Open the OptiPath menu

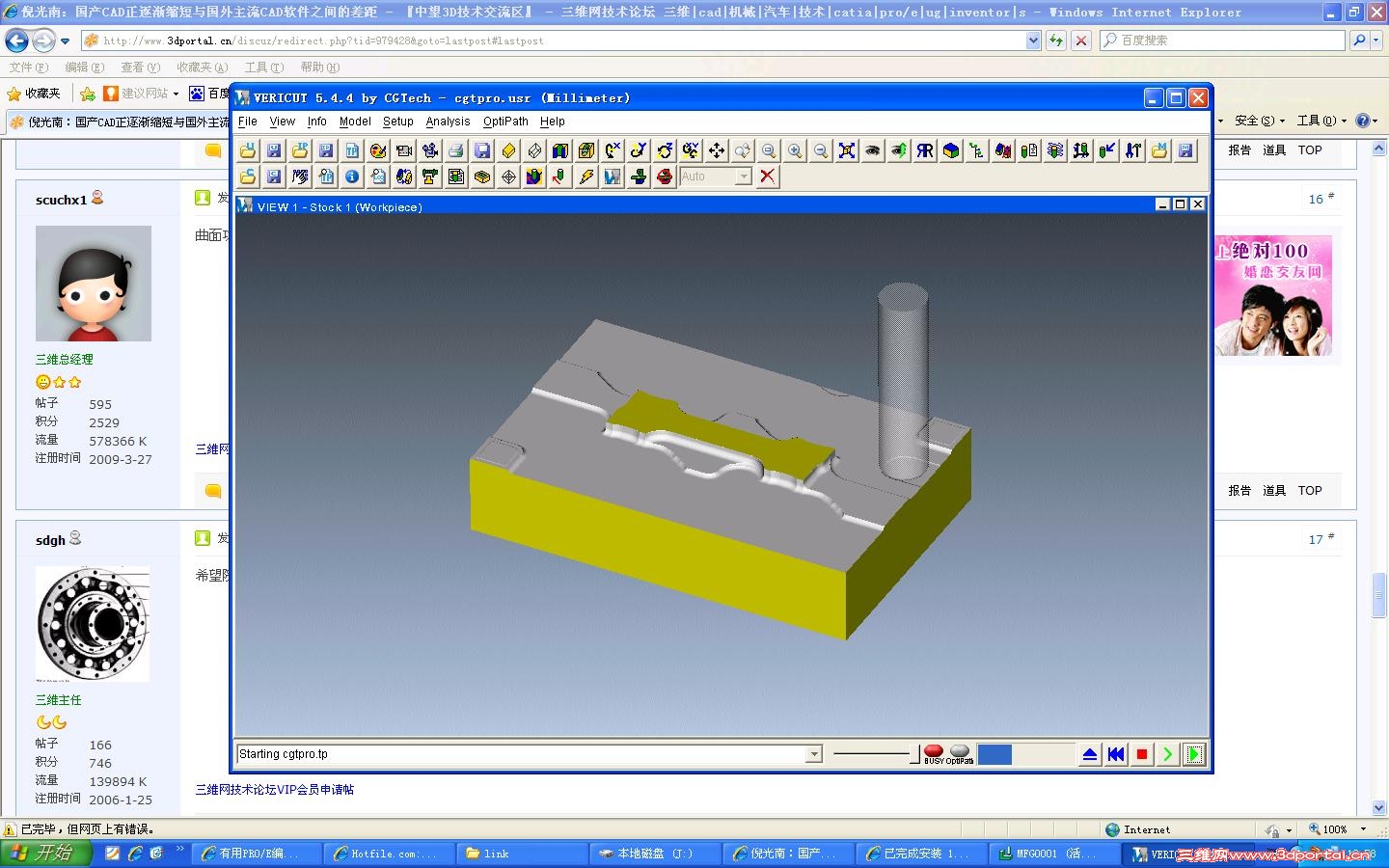(506, 122)
